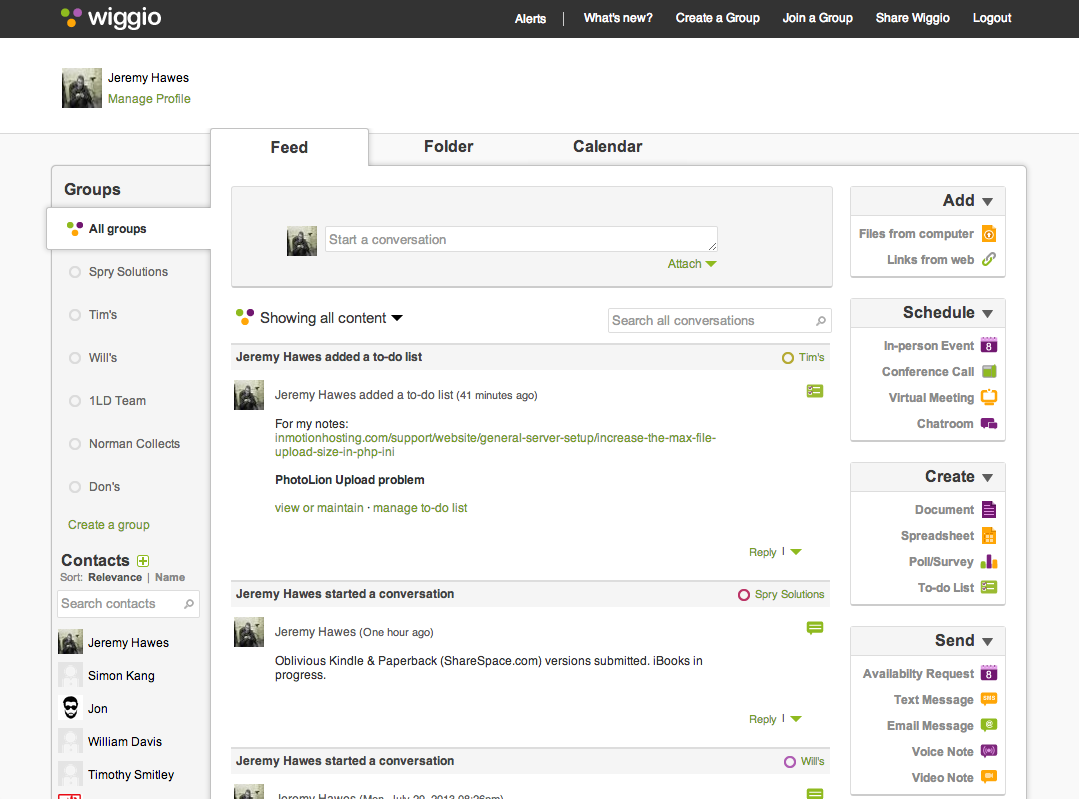
Task: Click Join a Group in top bar
Action: click(x=818, y=18)
